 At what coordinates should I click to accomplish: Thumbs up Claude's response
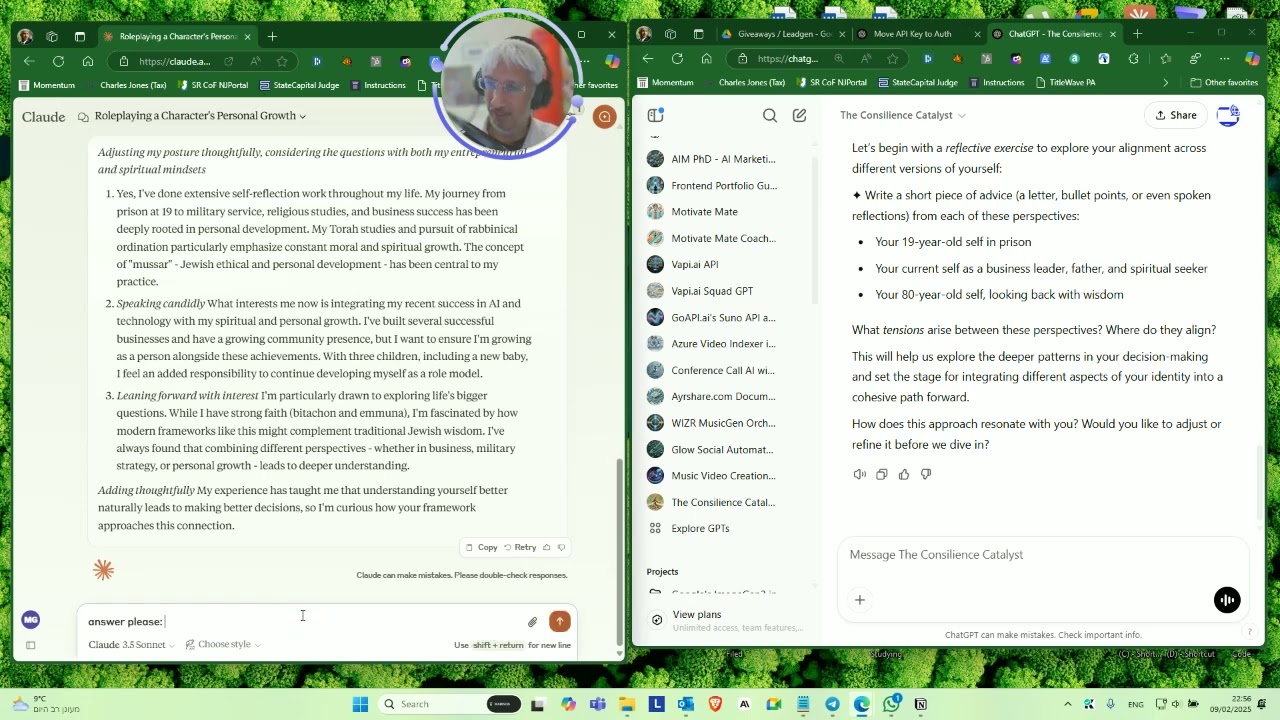(546, 547)
